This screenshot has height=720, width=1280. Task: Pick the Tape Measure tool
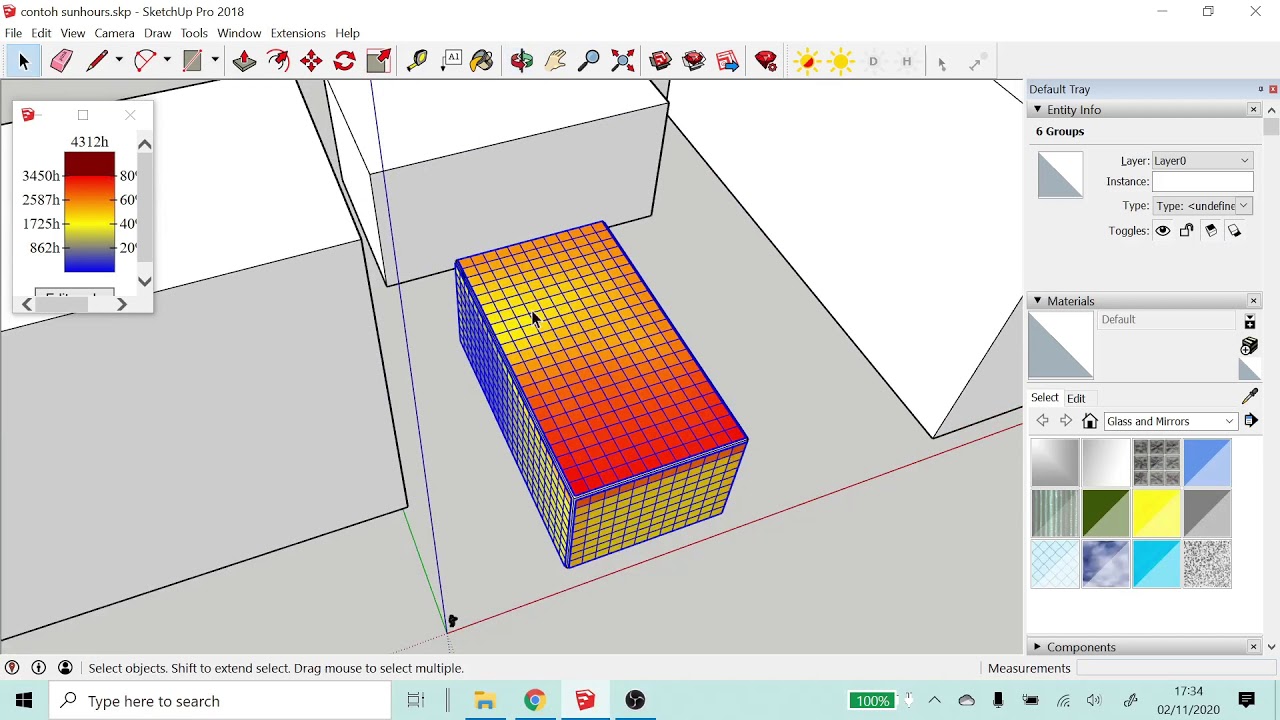click(418, 62)
